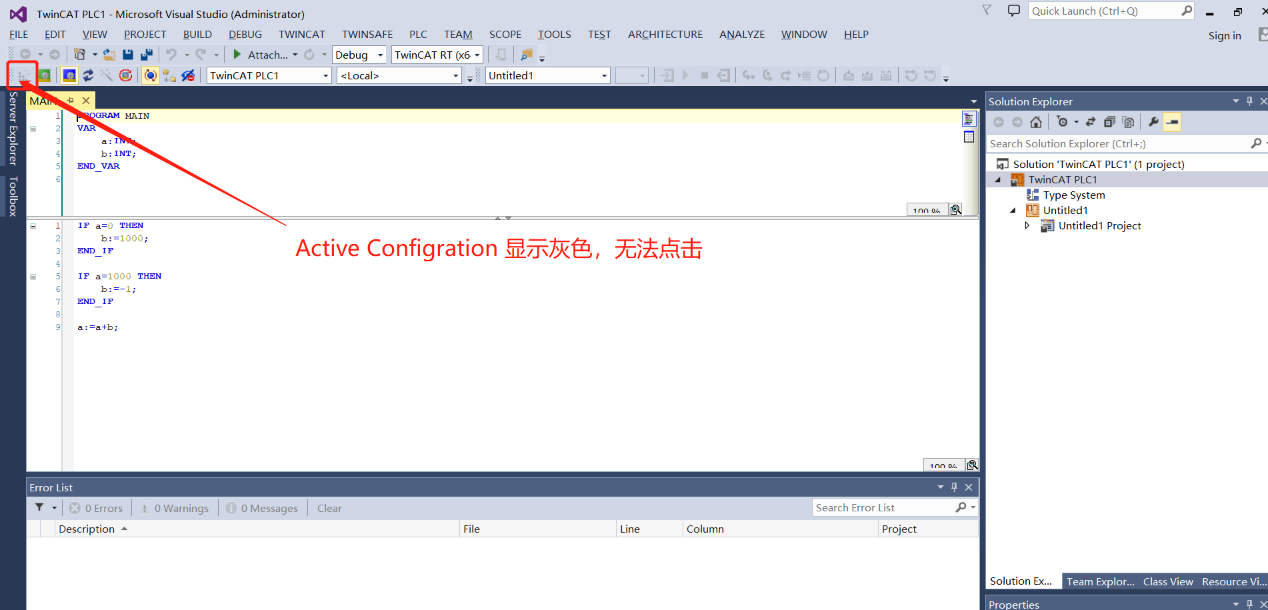The image size is (1268, 610).
Task: Switch to the Team Explorer tab
Action: pos(1100,581)
